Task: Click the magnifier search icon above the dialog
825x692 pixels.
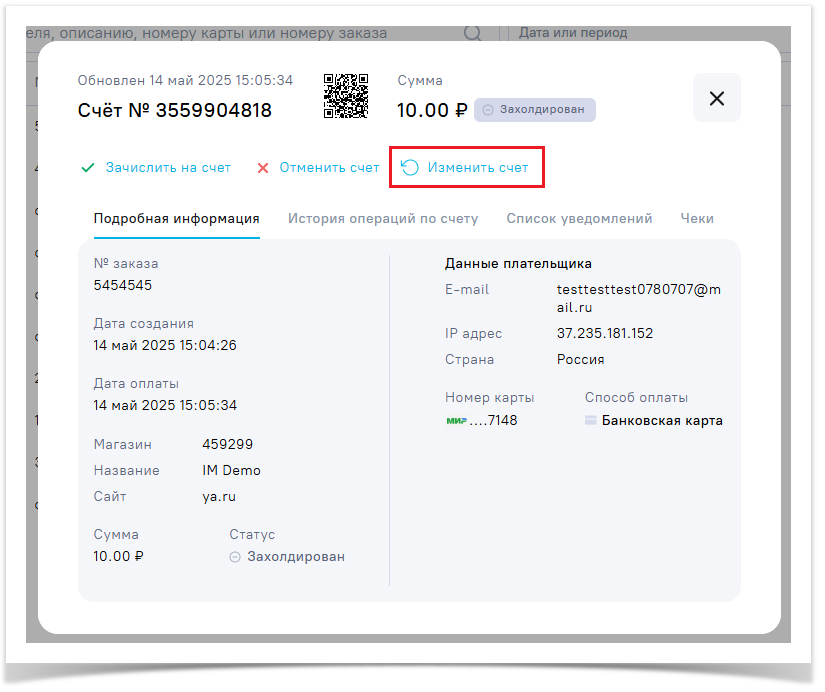Action: point(473,33)
